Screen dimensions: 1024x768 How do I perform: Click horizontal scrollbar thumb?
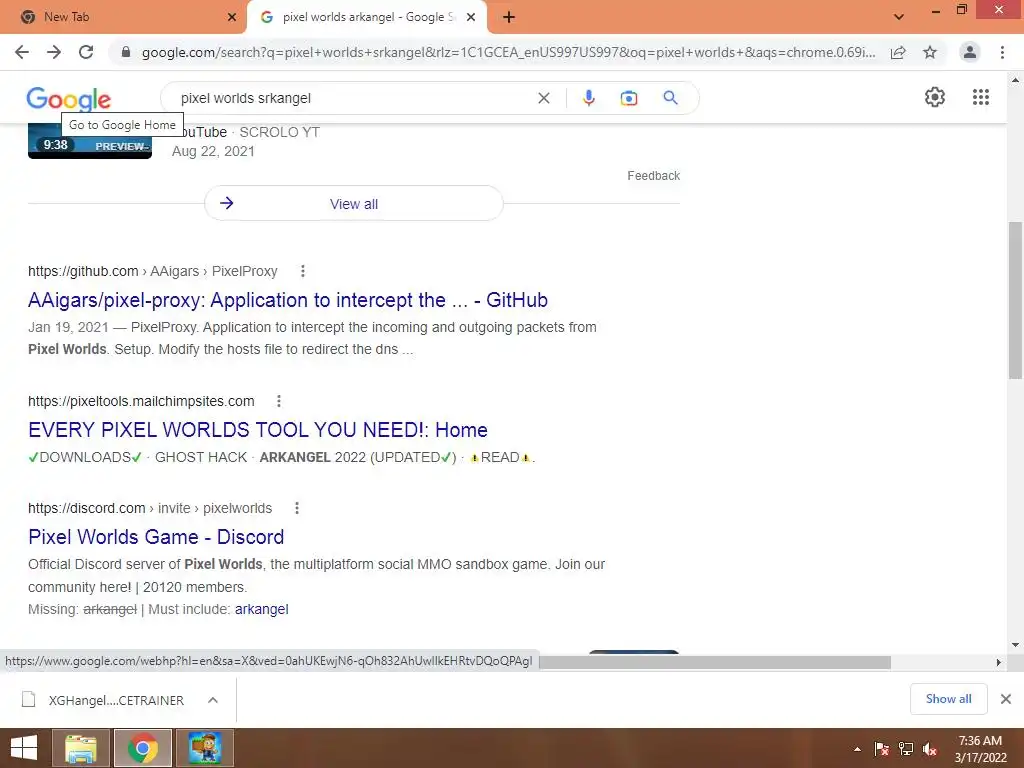click(715, 662)
